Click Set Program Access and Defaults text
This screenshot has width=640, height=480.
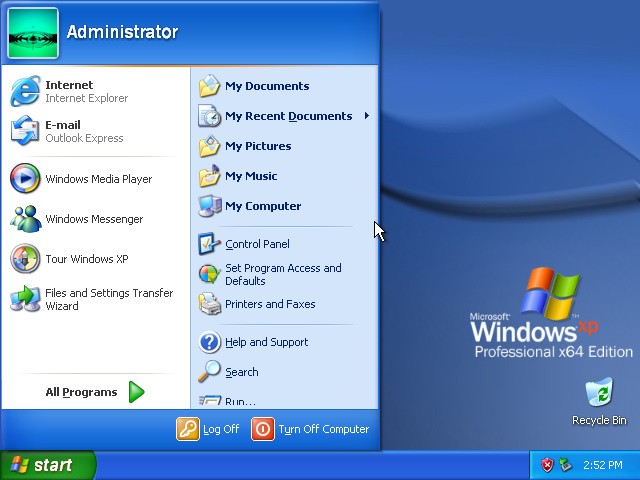(x=283, y=274)
